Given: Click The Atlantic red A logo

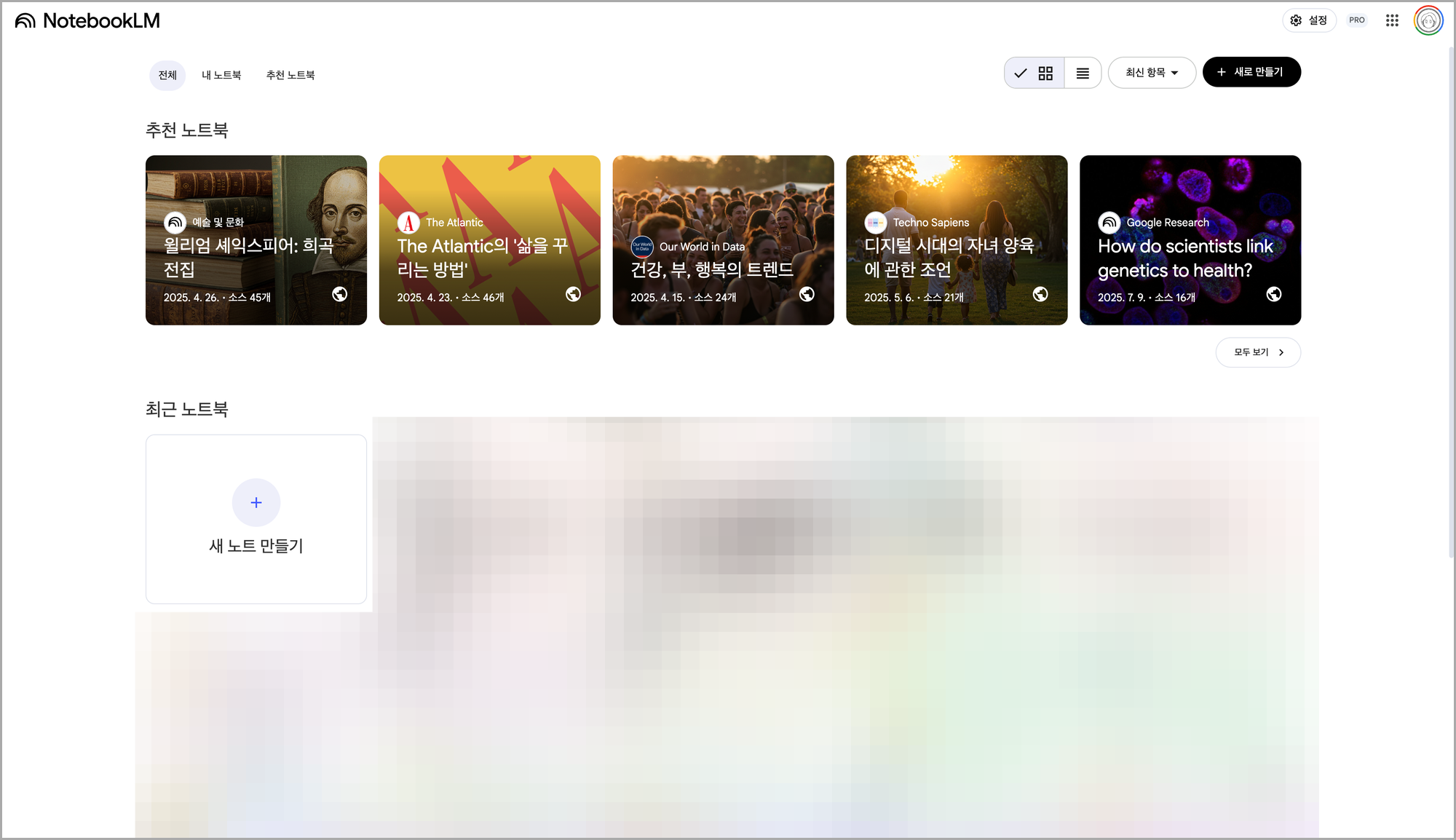Looking at the screenshot, I should coord(408,223).
